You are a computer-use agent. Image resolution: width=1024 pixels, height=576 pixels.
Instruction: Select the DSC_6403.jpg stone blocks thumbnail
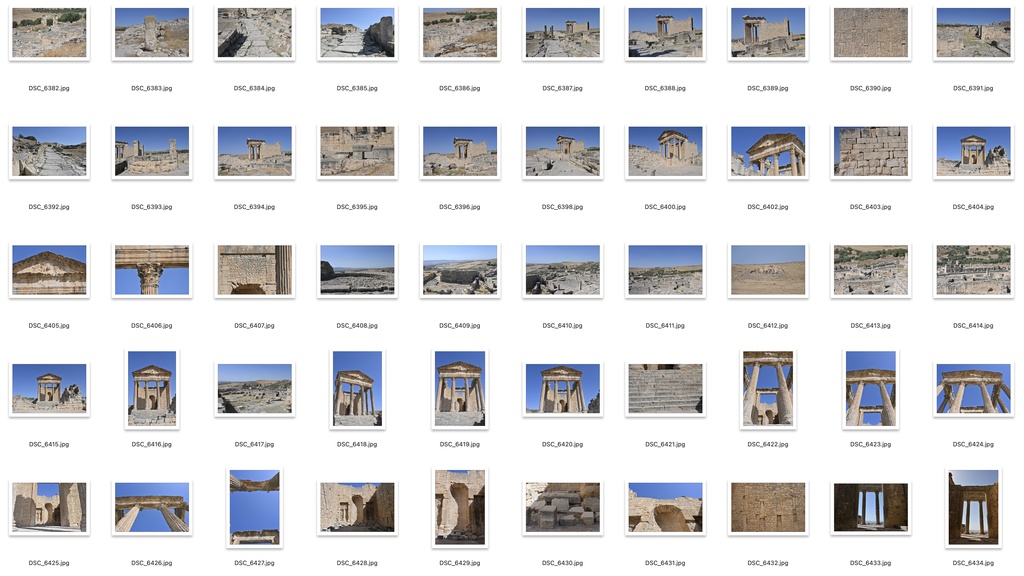(871, 152)
